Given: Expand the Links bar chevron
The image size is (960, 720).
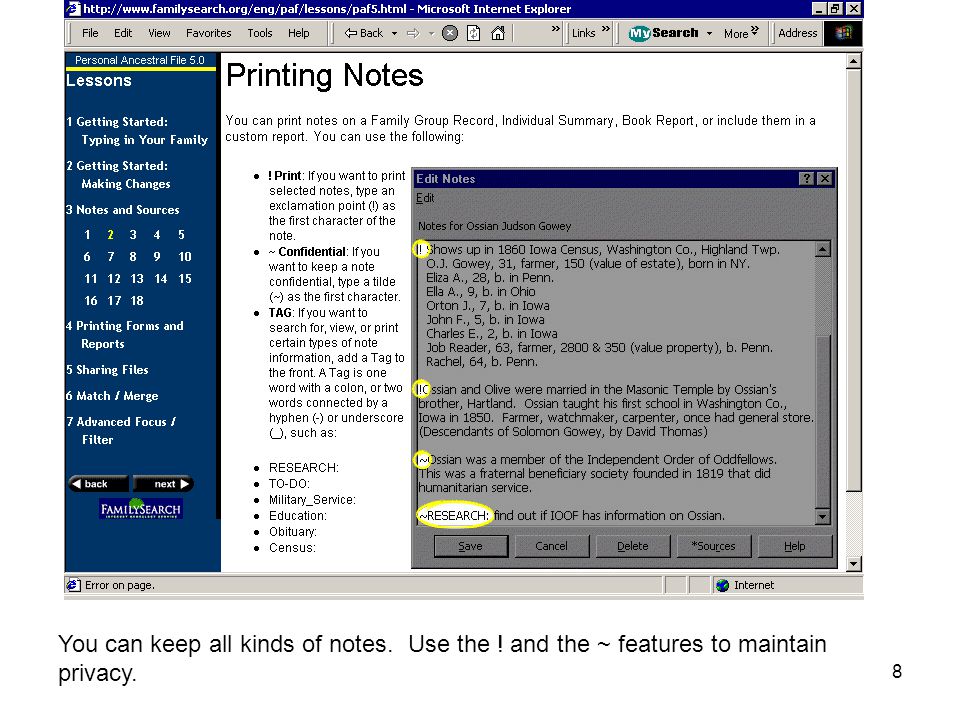Looking at the screenshot, I should (x=606, y=29).
